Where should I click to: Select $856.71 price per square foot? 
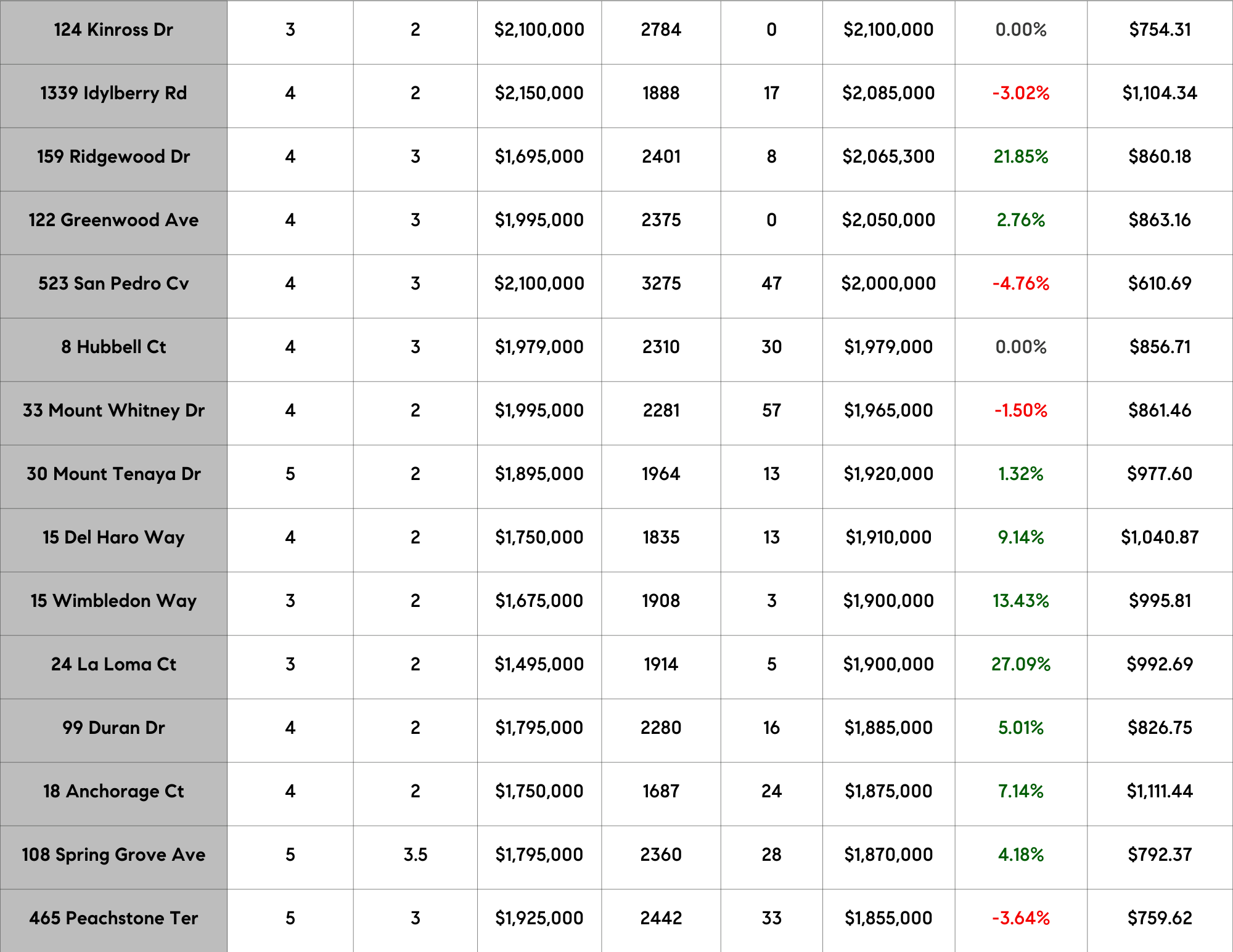click(1159, 347)
